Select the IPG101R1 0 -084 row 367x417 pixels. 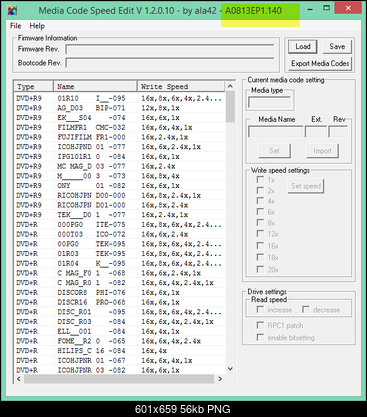[120, 156]
